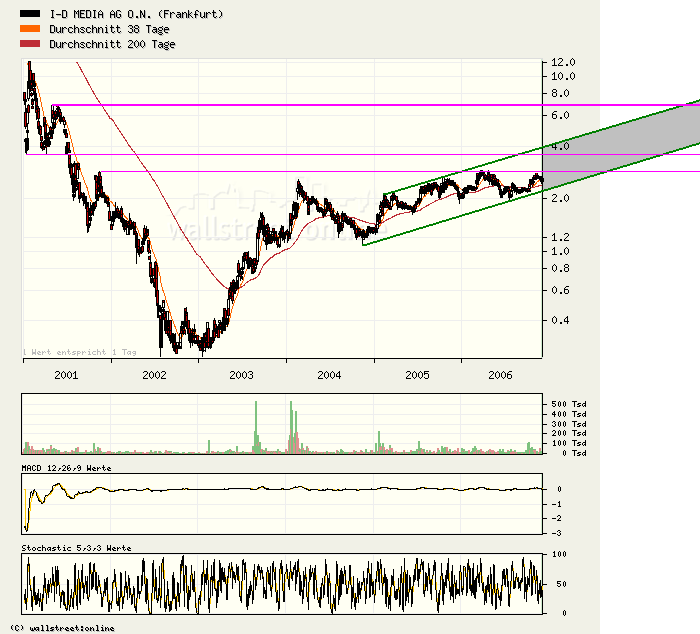
Task: Click the 0.4 price axis label
Action: tap(559, 321)
